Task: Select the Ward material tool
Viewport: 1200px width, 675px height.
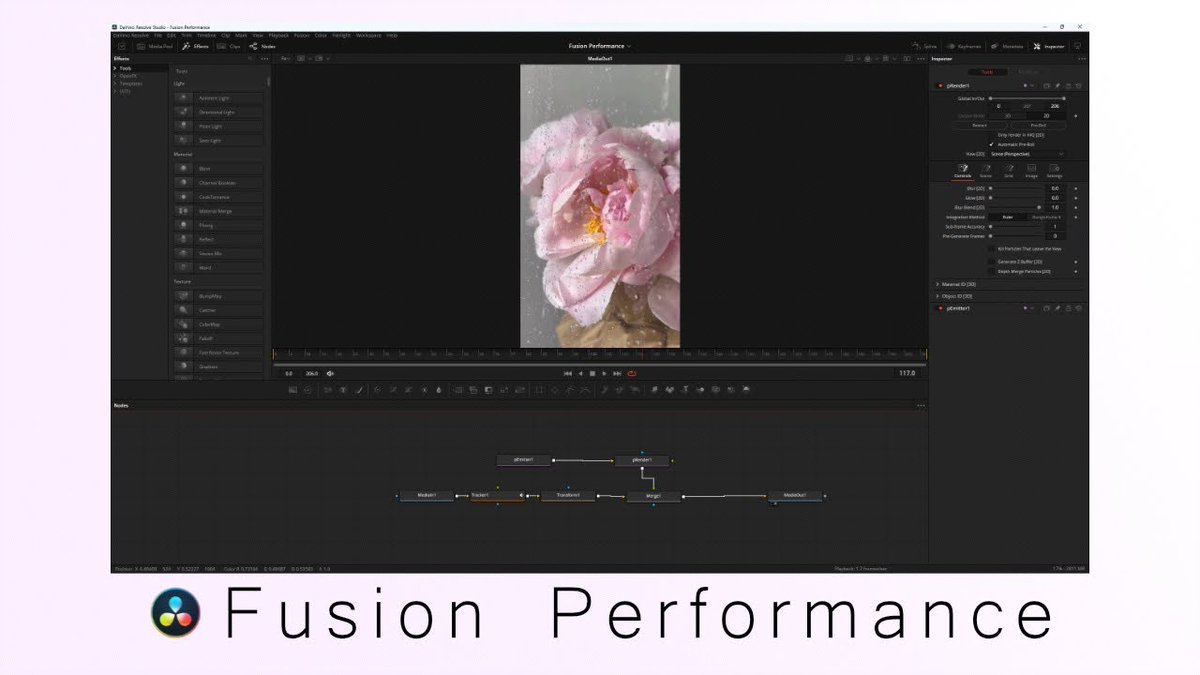Action: (219, 267)
